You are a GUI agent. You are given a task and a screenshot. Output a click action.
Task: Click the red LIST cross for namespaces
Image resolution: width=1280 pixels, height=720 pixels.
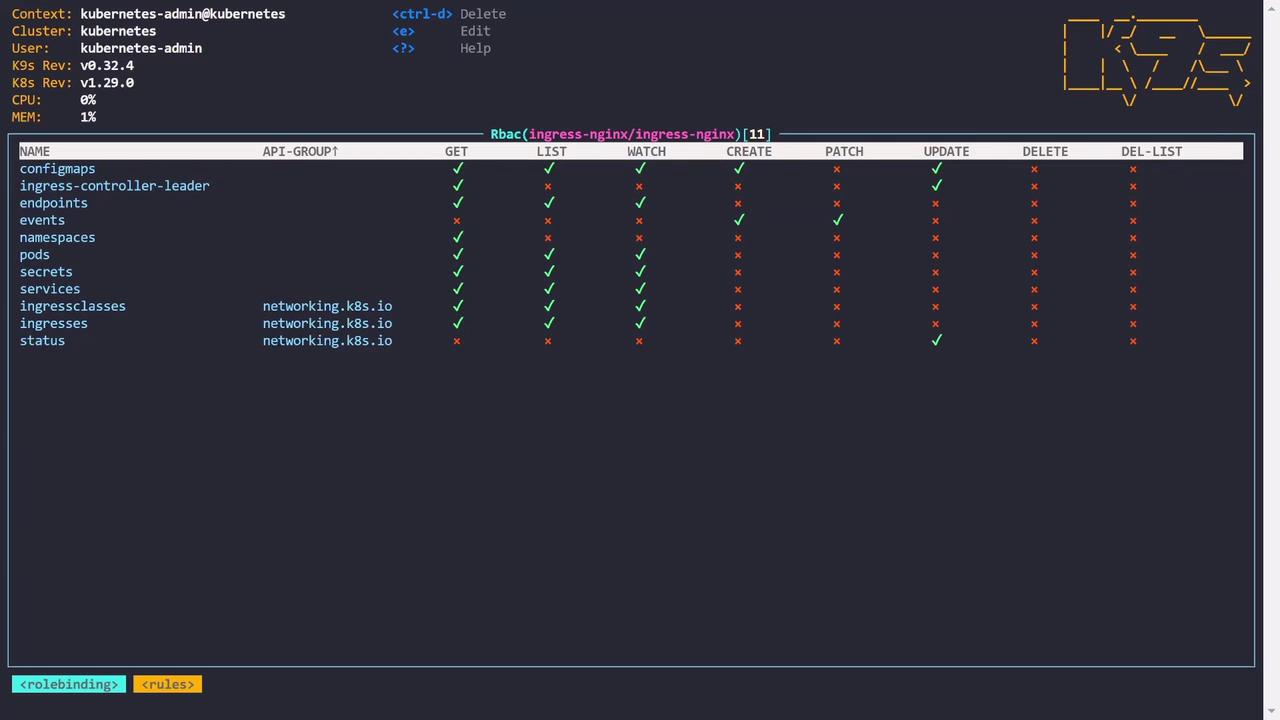tap(548, 238)
